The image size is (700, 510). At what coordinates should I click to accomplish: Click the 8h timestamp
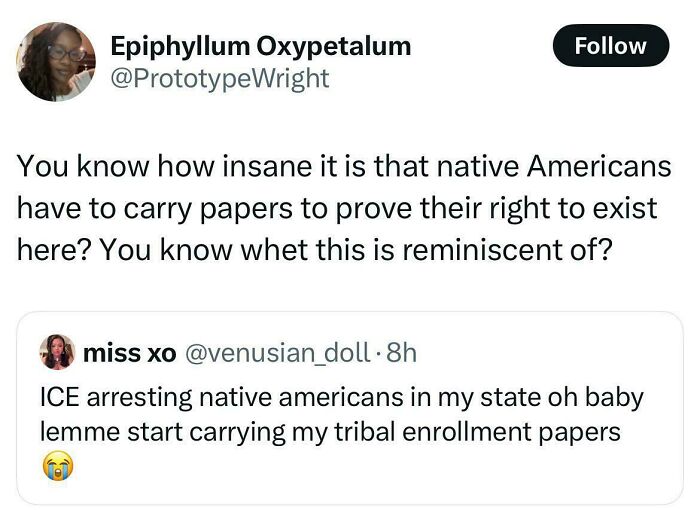pos(400,352)
